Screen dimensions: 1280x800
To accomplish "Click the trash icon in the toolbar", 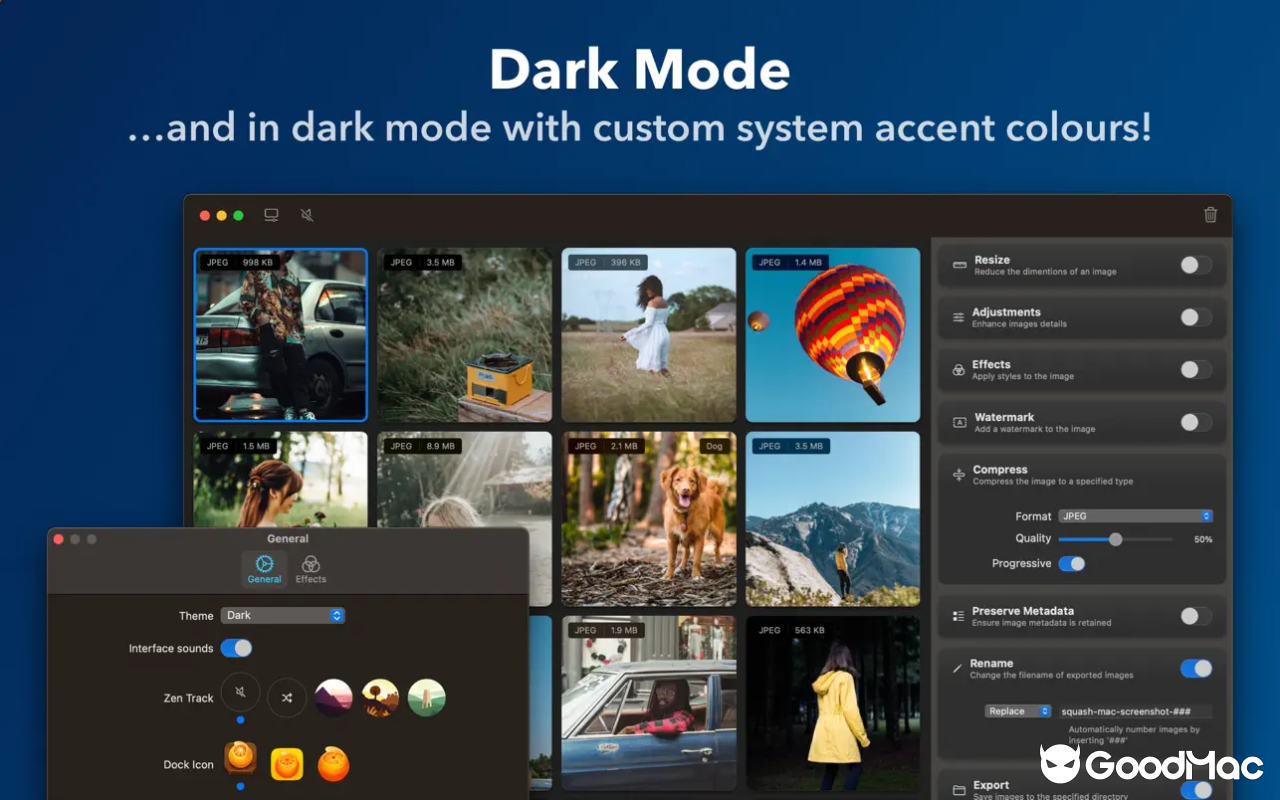I will (x=1210, y=215).
